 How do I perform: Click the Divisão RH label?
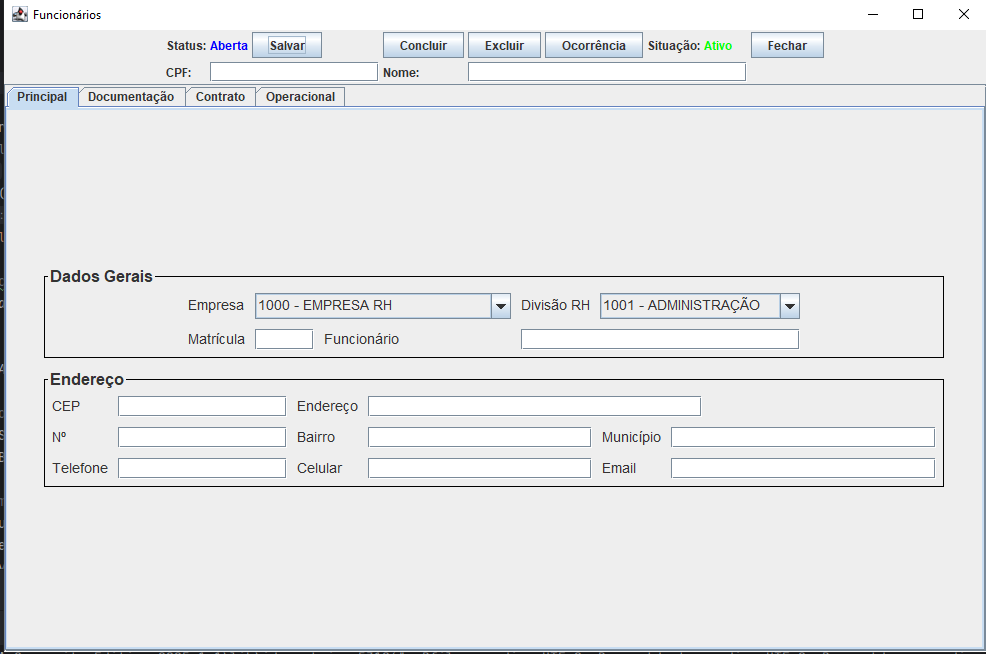point(555,306)
